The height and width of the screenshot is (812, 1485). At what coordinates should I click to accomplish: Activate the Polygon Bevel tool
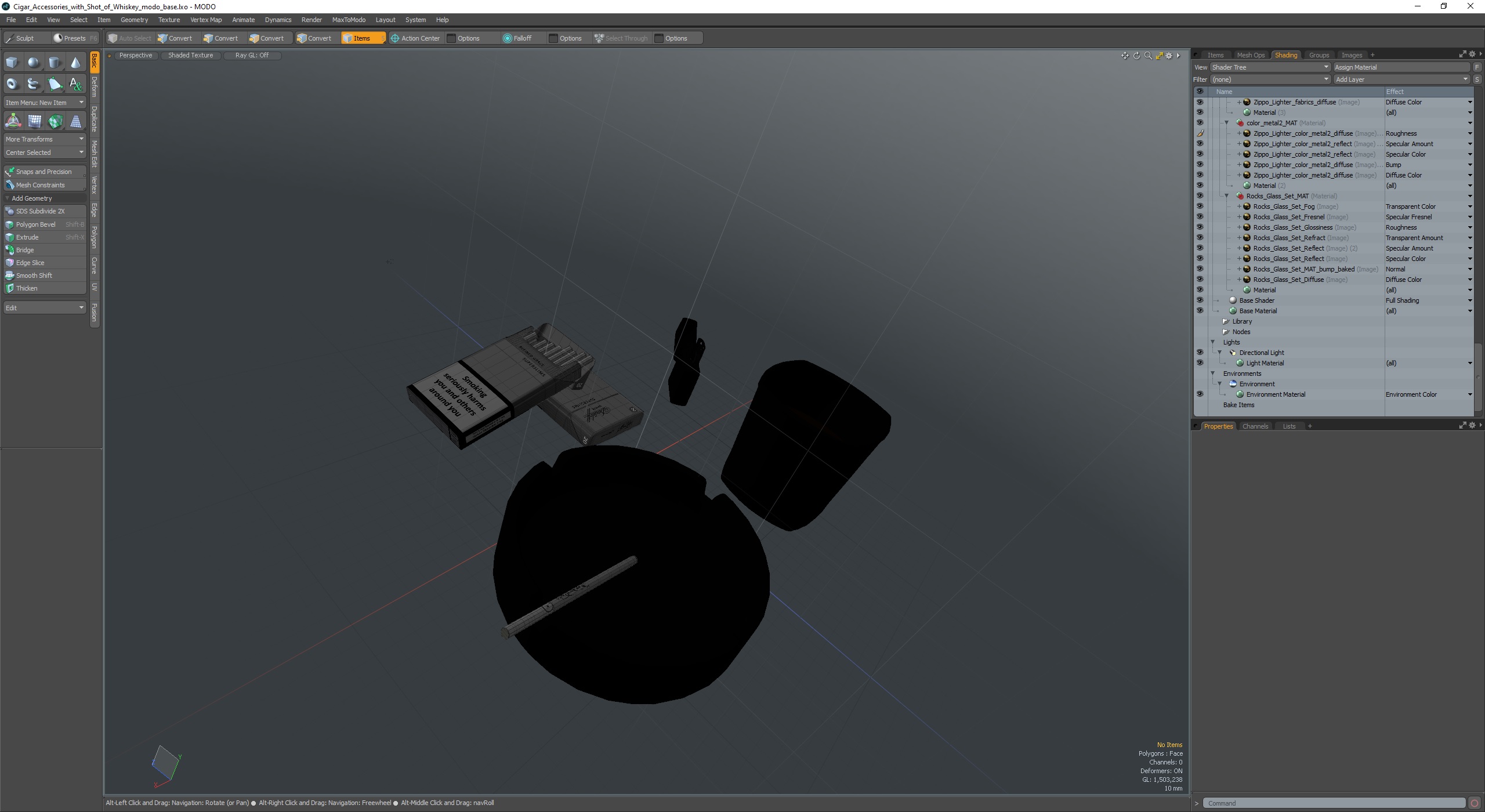45,224
